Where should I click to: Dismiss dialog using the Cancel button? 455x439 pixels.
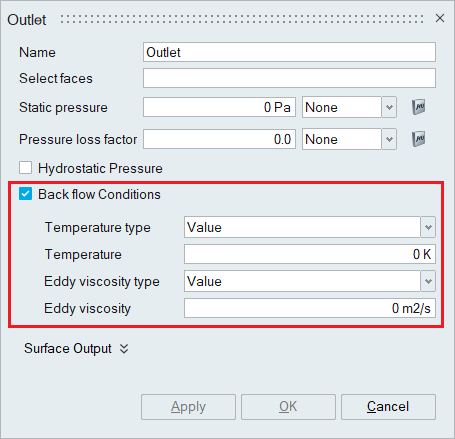388,407
